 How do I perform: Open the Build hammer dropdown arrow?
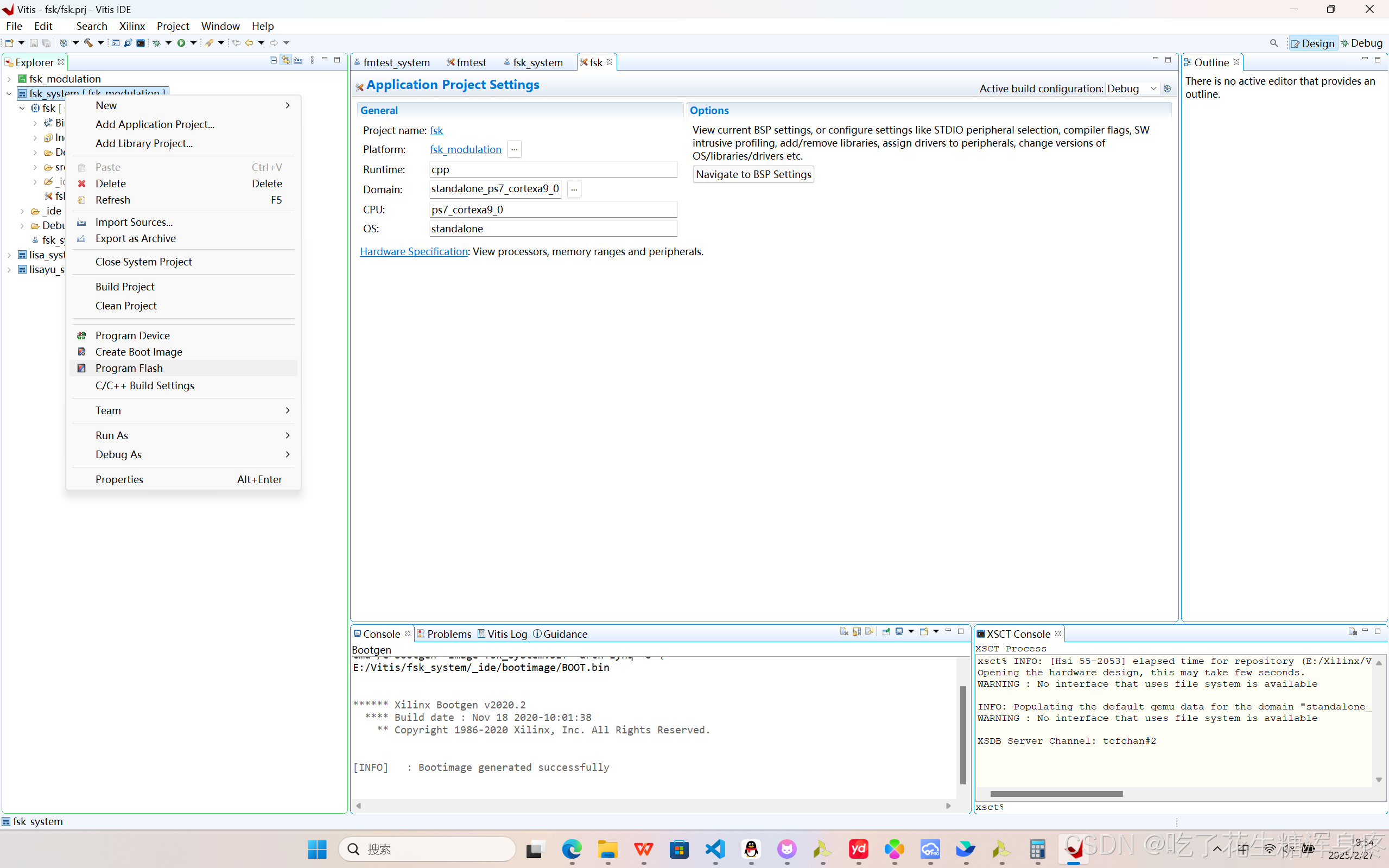click(x=100, y=43)
